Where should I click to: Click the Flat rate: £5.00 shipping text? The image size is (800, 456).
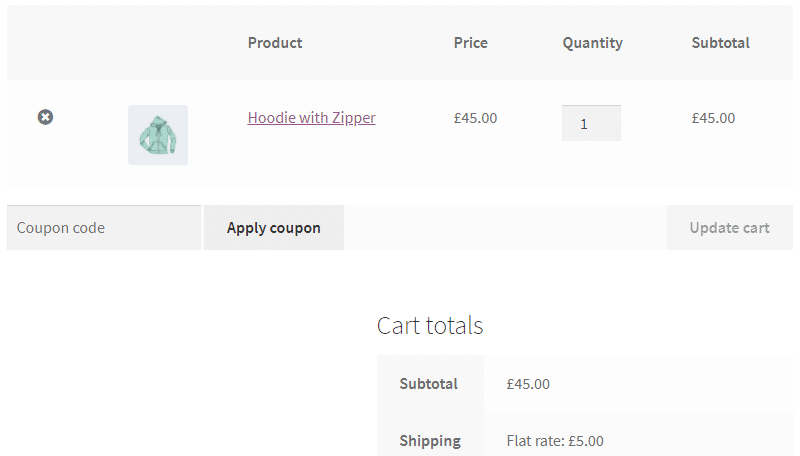(555, 441)
